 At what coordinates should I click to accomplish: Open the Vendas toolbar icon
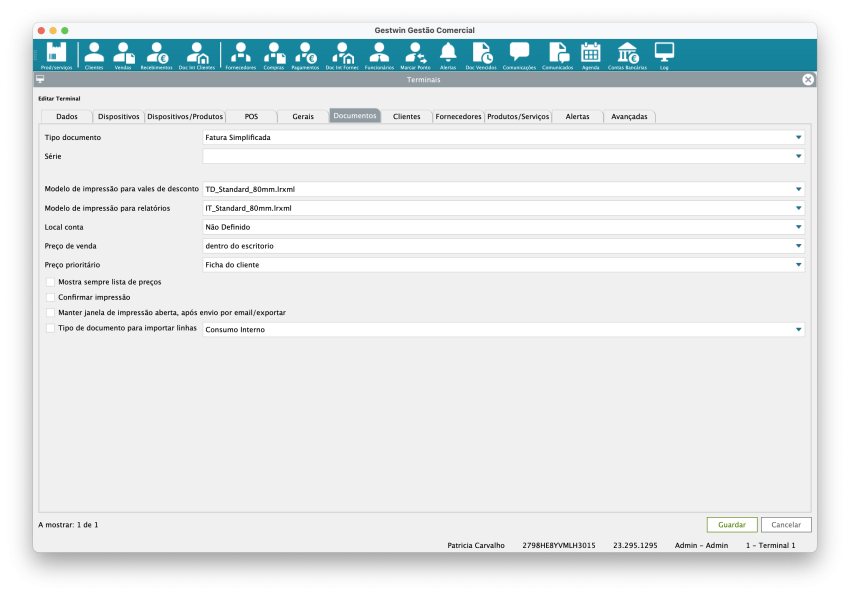pyautogui.click(x=123, y=55)
